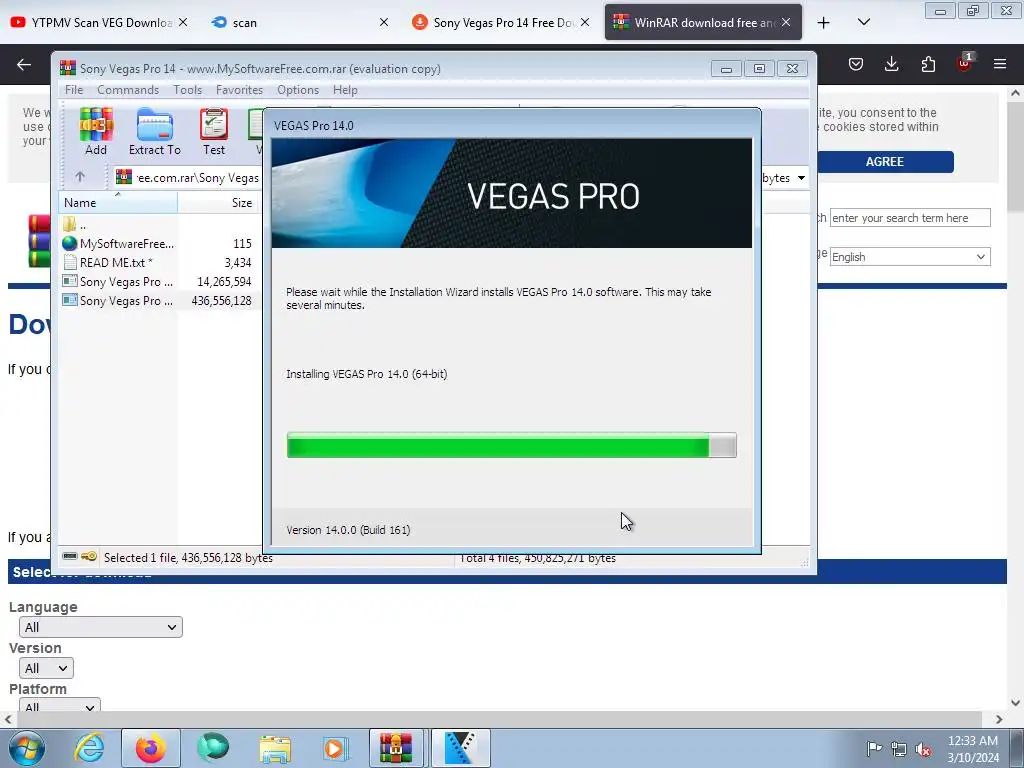Open the Version All dropdown
This screenshot has width=1024, height=768.
pyautogui.click(x=46, y=668)
